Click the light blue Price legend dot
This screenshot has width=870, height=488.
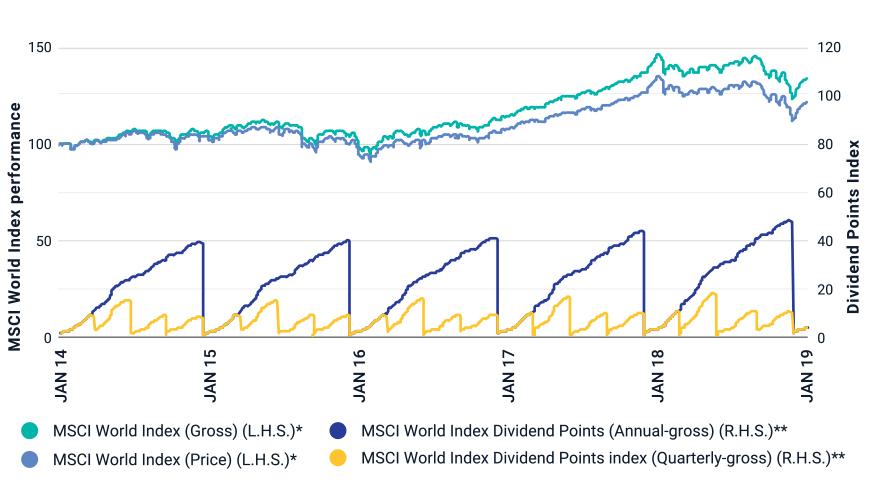click(x=31, y=458)
